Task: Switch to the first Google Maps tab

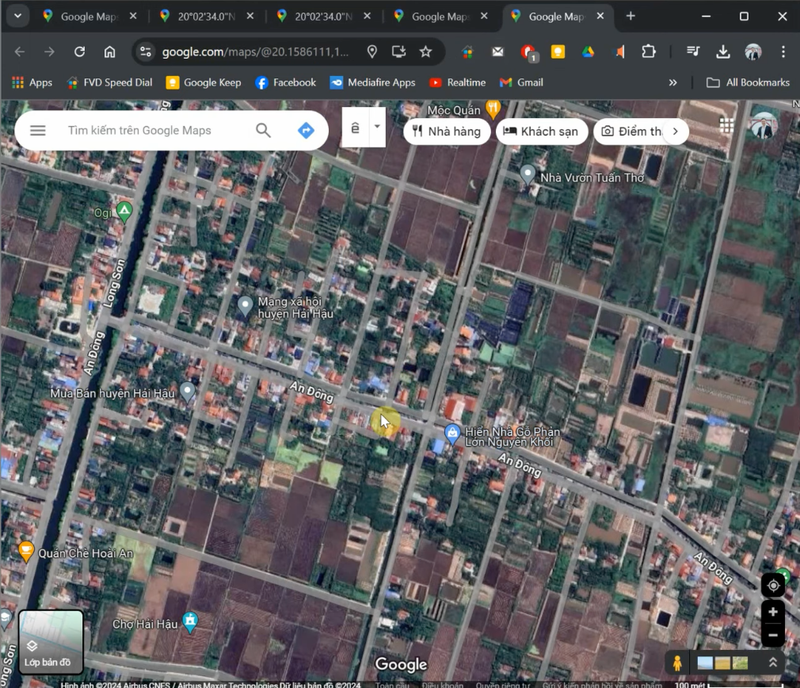Action: [x=89, y=16]
